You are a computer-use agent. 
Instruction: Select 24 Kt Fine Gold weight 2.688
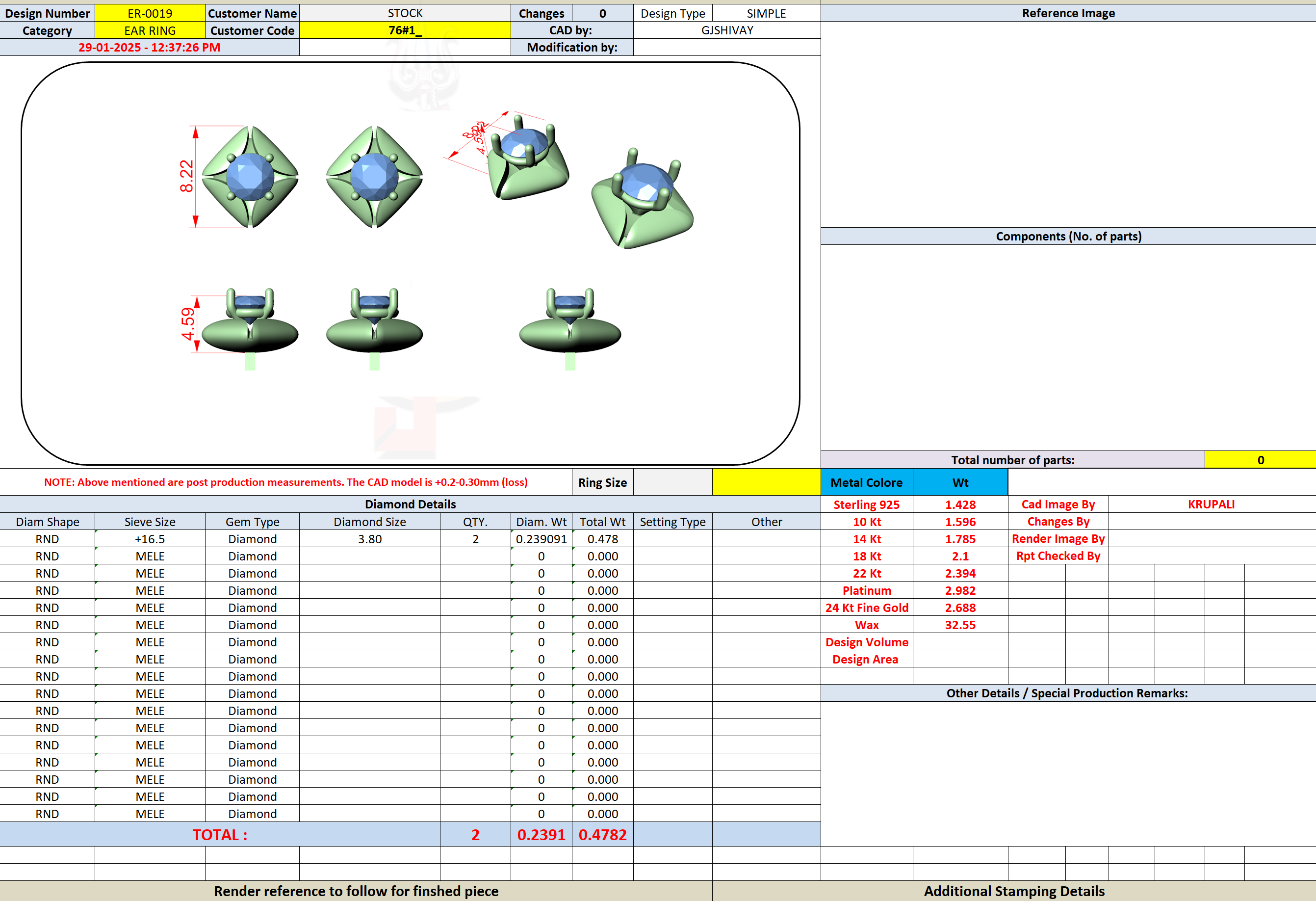pyautogui.click(x=960, y=608)
